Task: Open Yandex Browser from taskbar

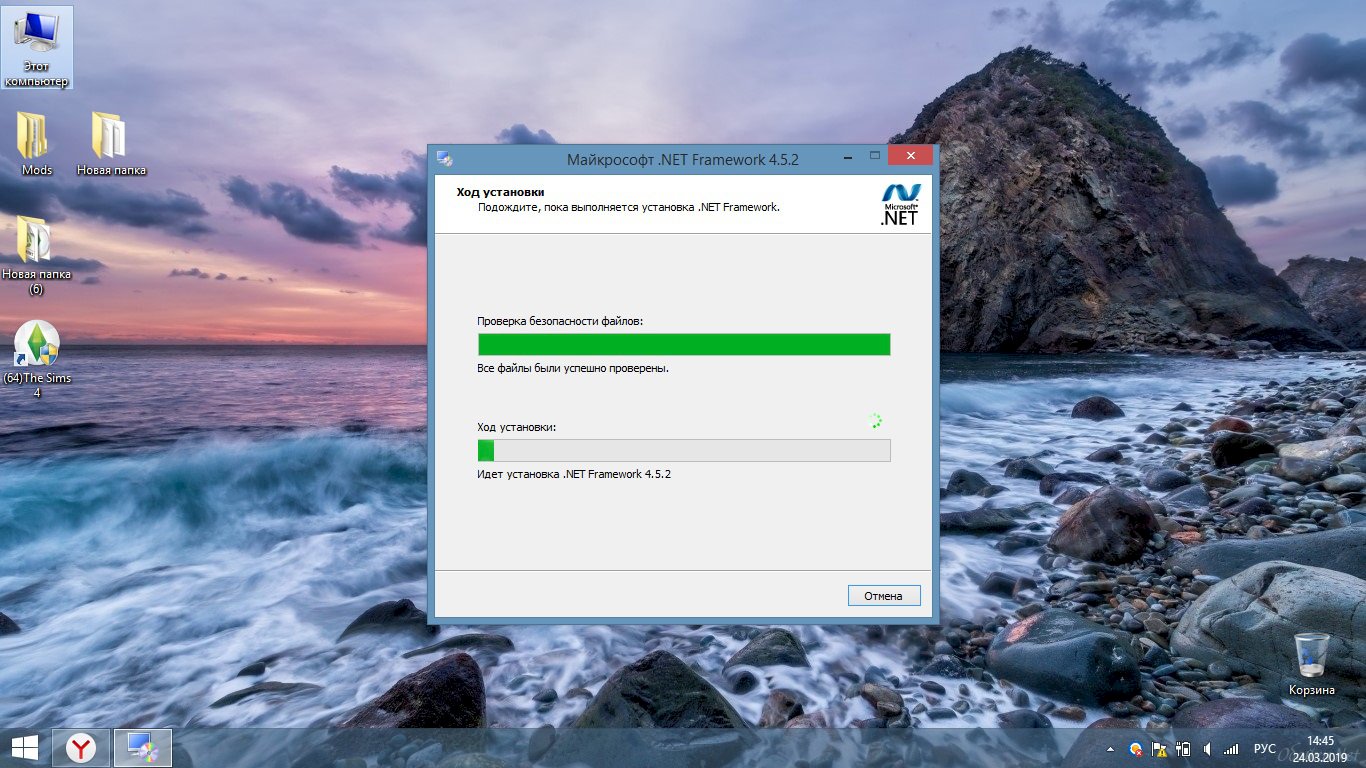Action: pyautogui.click(x=81, y=748)
